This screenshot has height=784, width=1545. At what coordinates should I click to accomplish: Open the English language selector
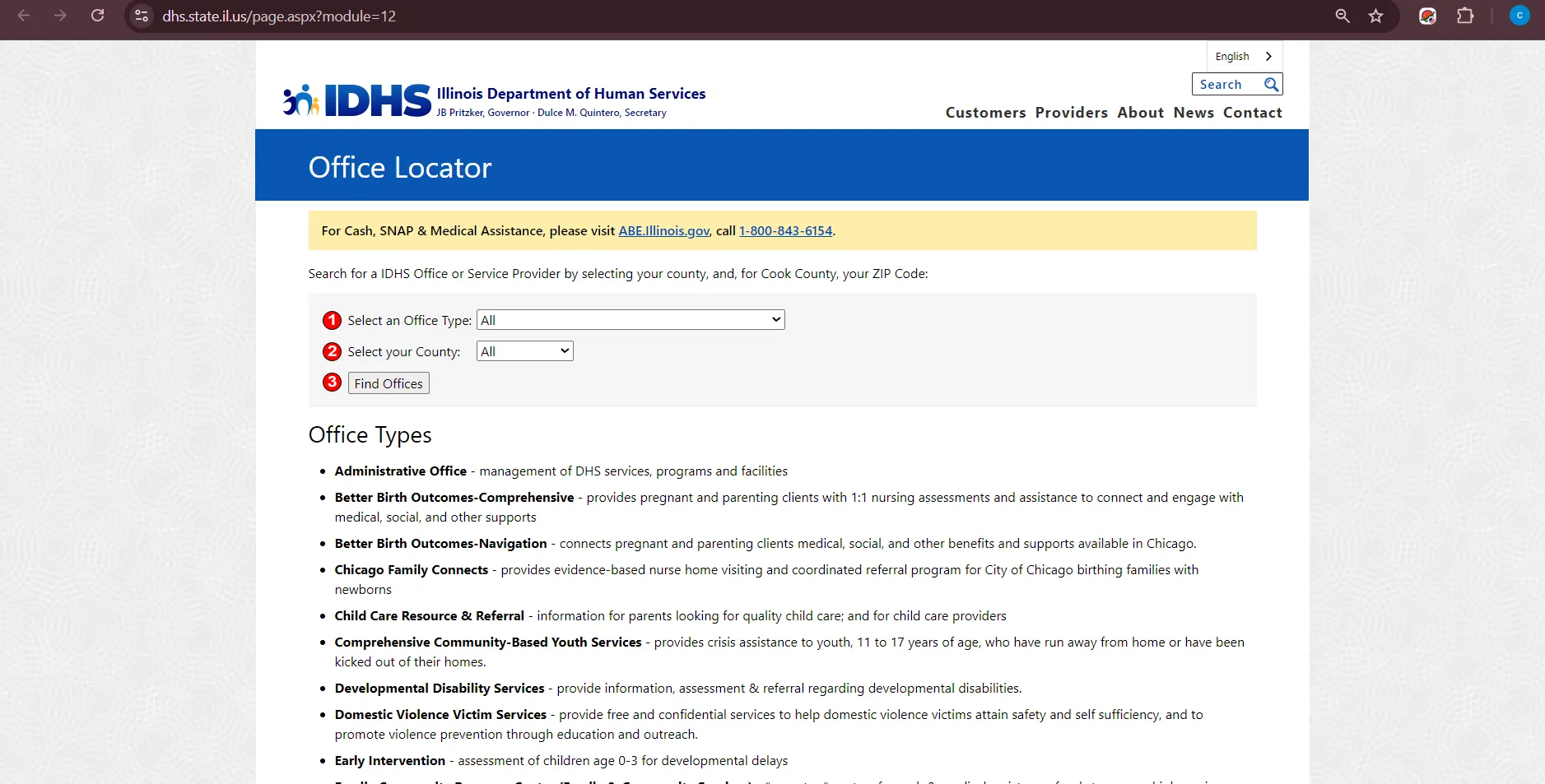[1245, 56]
